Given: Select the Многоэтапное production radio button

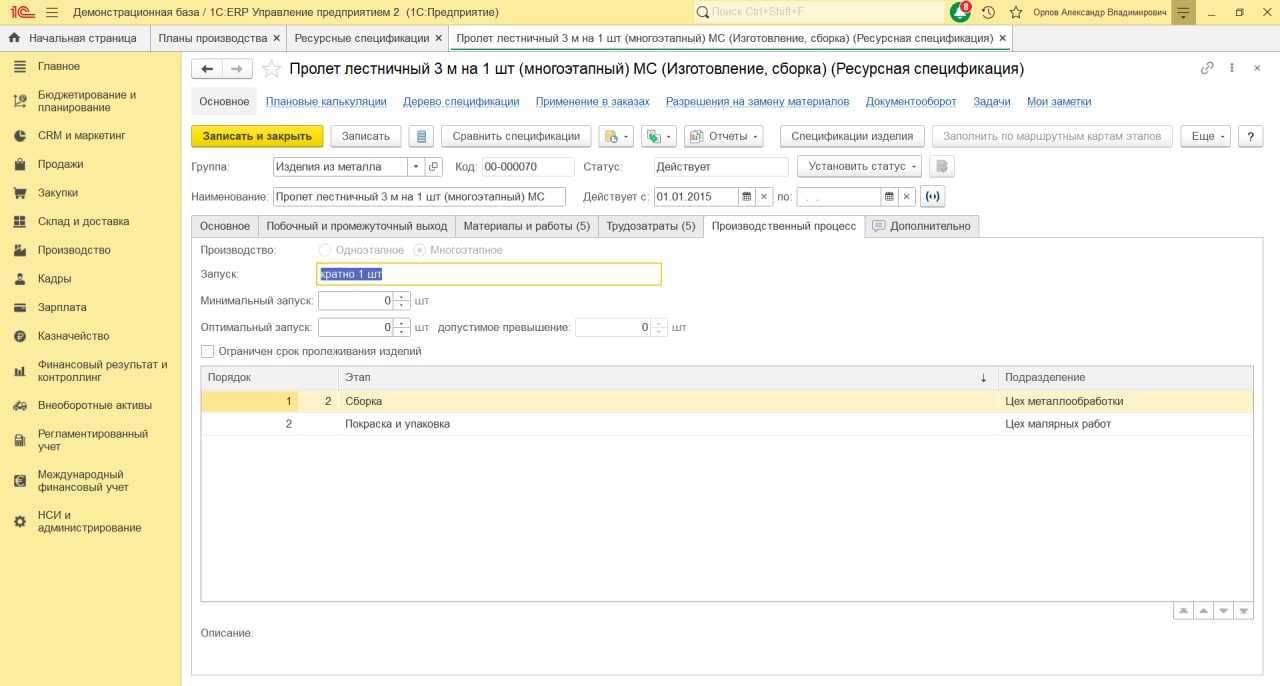Looking at the screenshot, I should tap(420, 250).
